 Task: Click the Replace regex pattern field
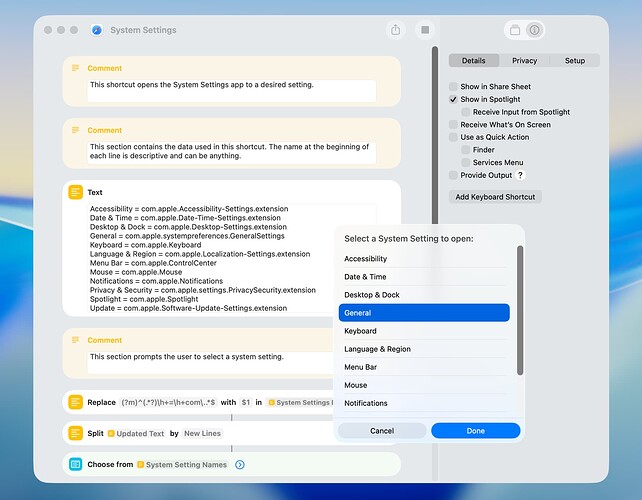click(x=169, y=402)
